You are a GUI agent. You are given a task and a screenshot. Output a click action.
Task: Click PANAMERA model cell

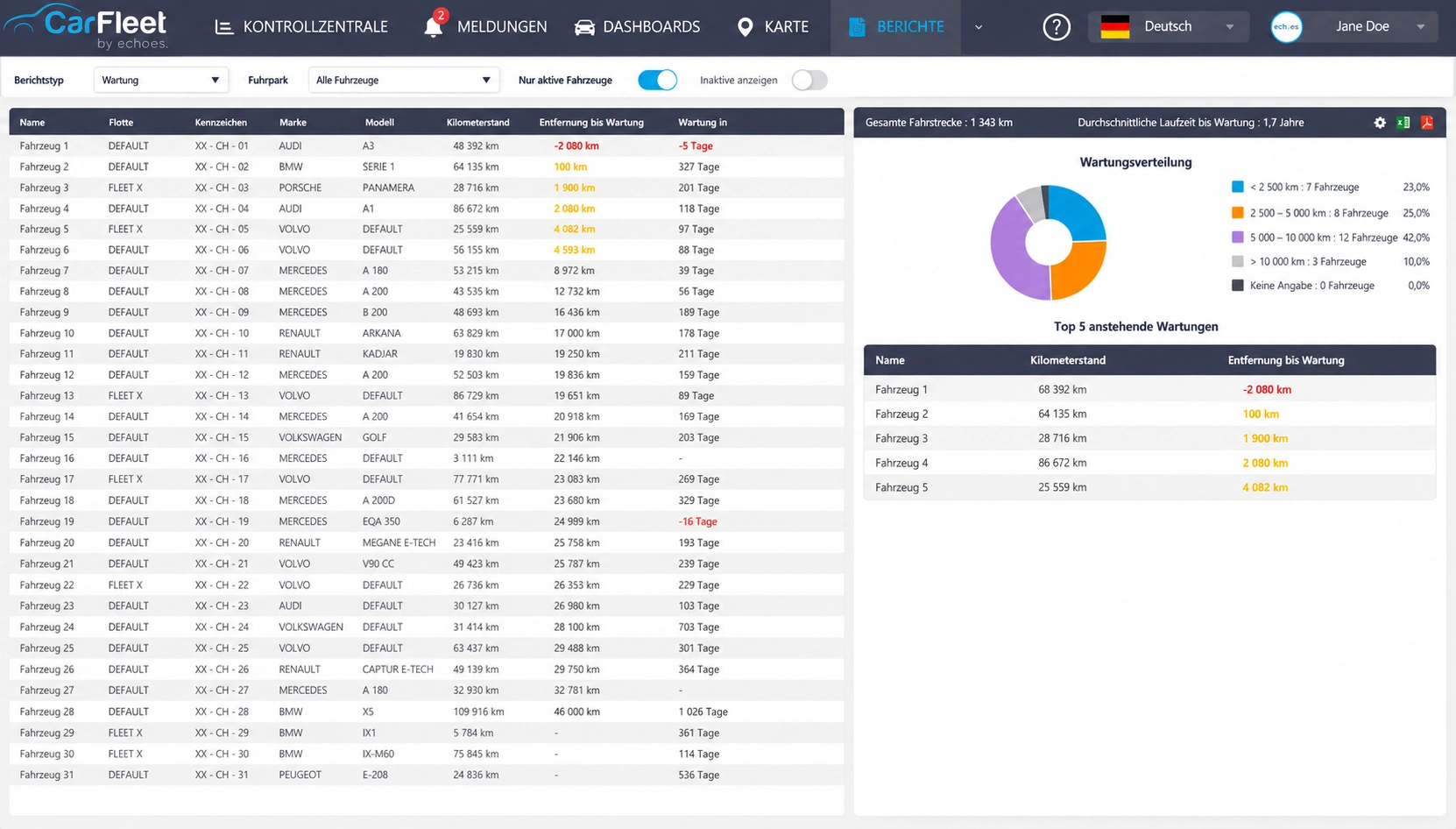pos(388,188)
